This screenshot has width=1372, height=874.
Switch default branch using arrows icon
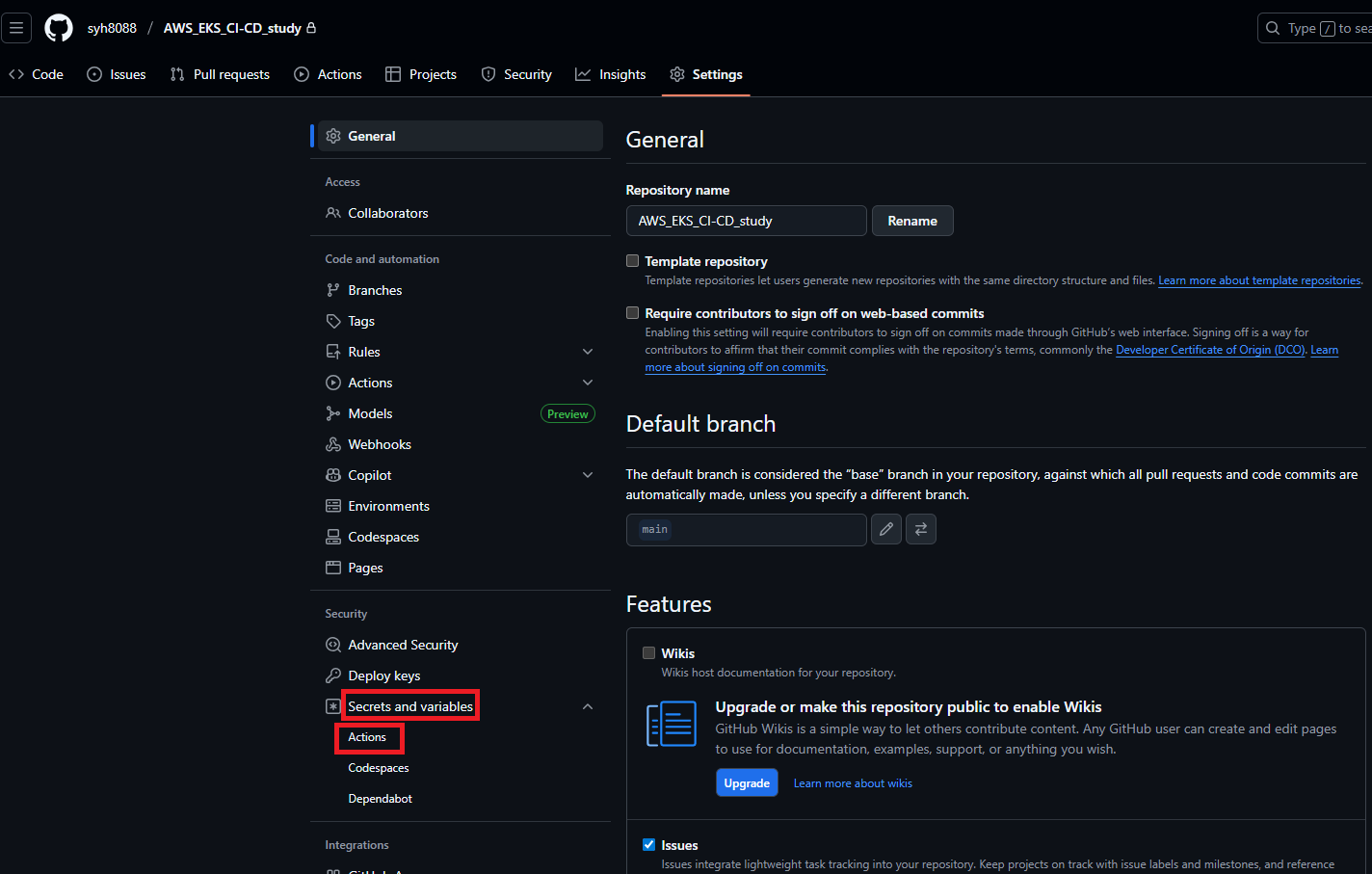(921, 529)
